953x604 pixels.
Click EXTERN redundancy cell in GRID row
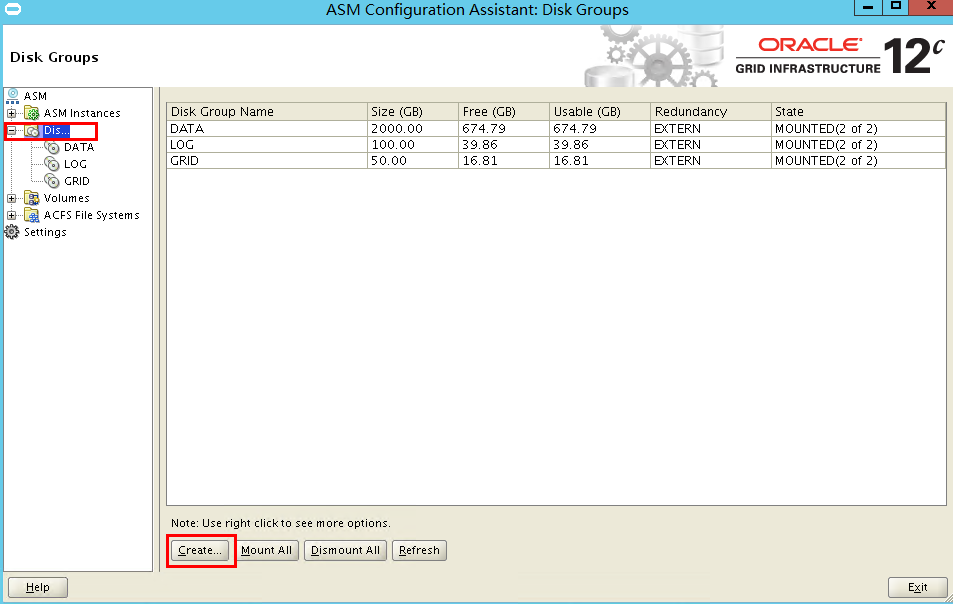tap(710, 160)
